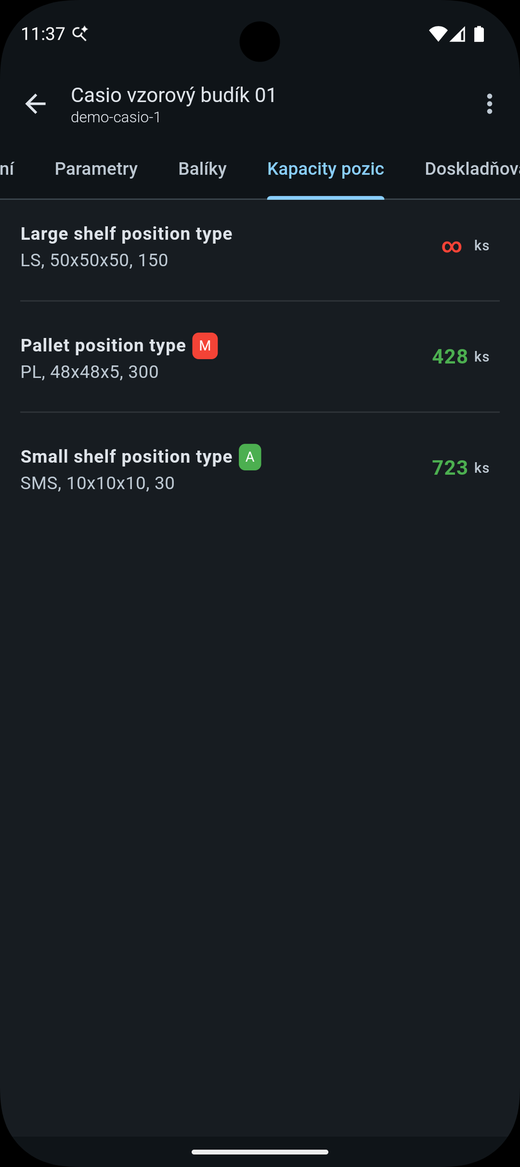Tap the search status bar icon

coord(80,33)
